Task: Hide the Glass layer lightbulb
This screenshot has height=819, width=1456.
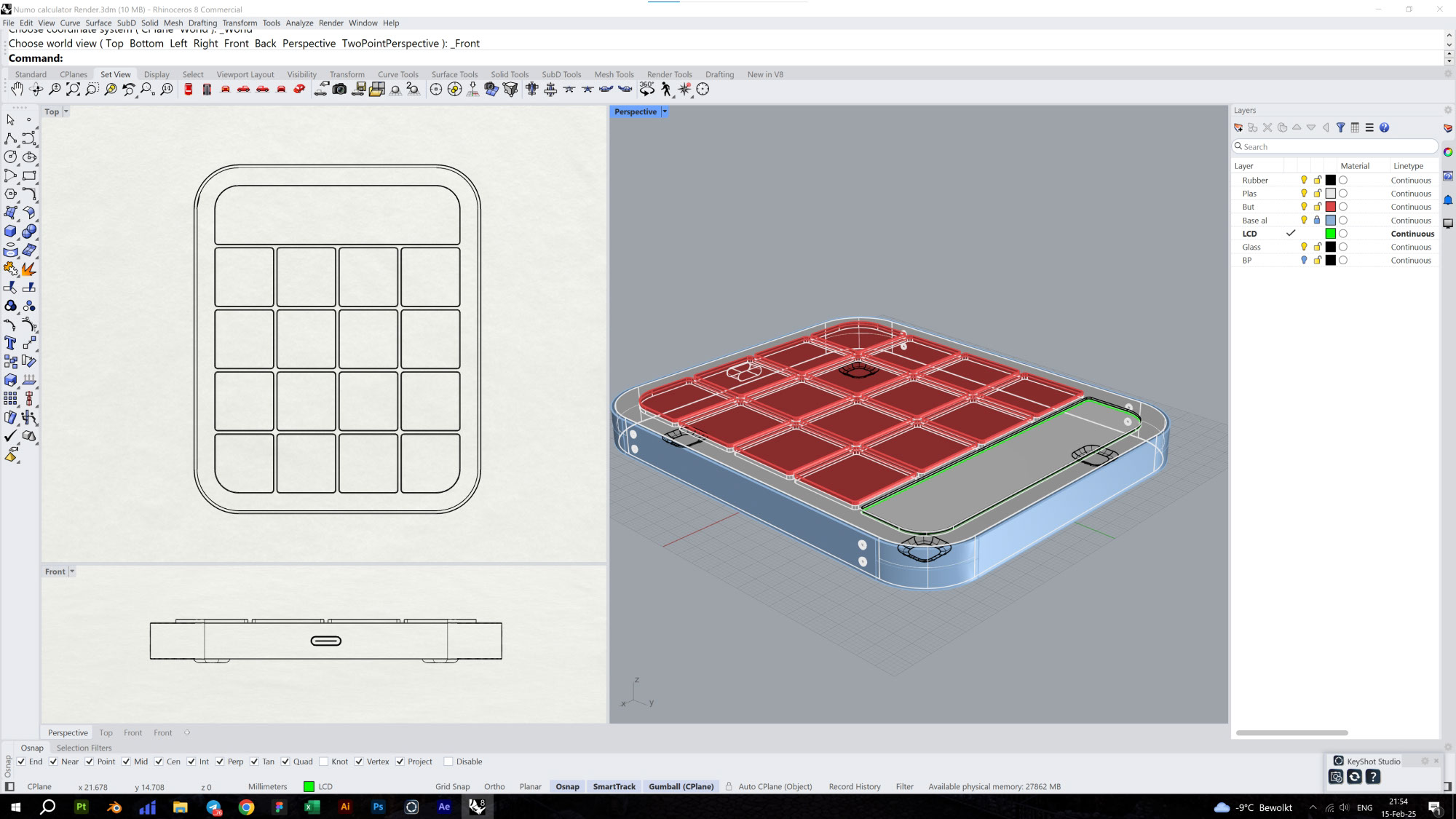Action: click(x=1303, y=246)
